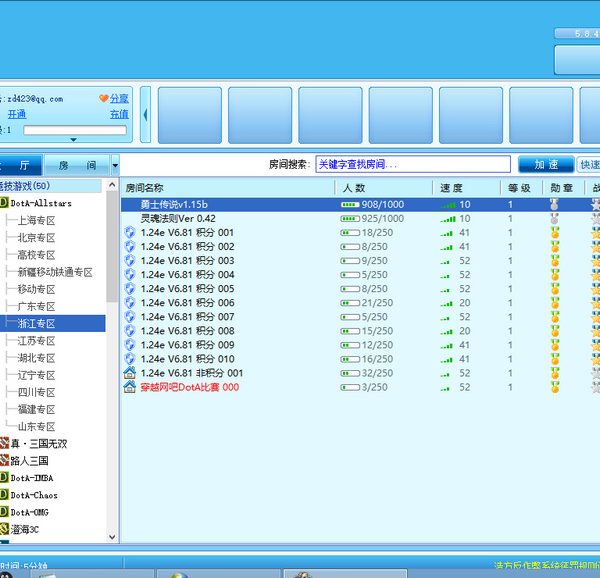Click house icon of 穿越网吧DotA比赛 000 room
This screenshot has width=600, height=578.
coord(129,386)
